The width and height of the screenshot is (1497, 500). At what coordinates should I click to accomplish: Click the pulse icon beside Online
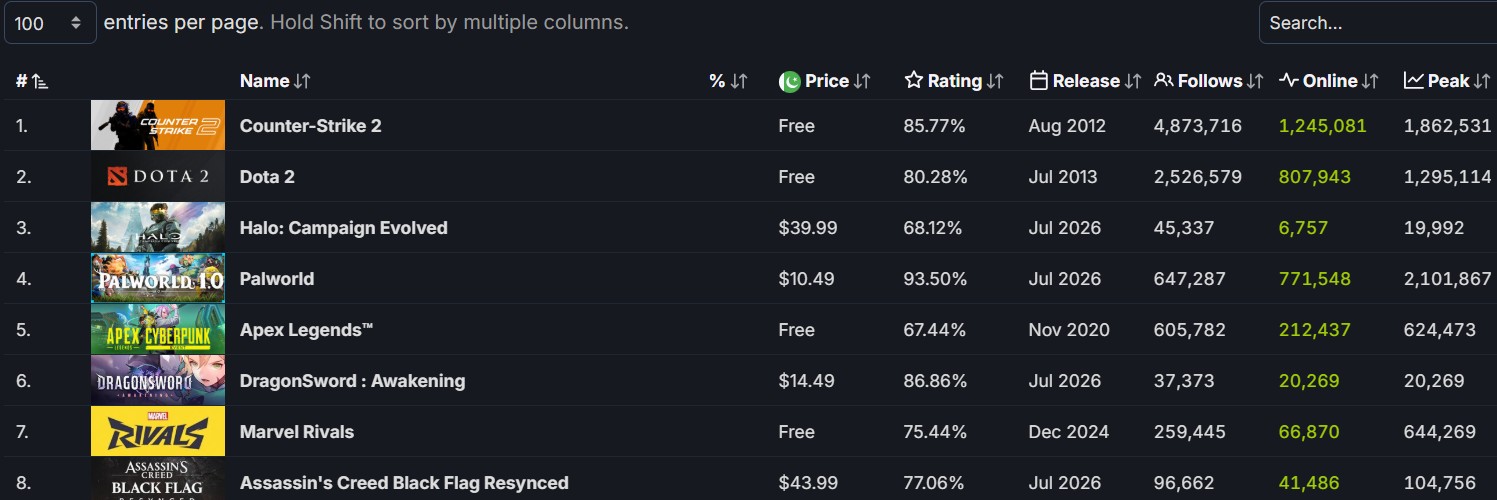(x=1289, y=81)
